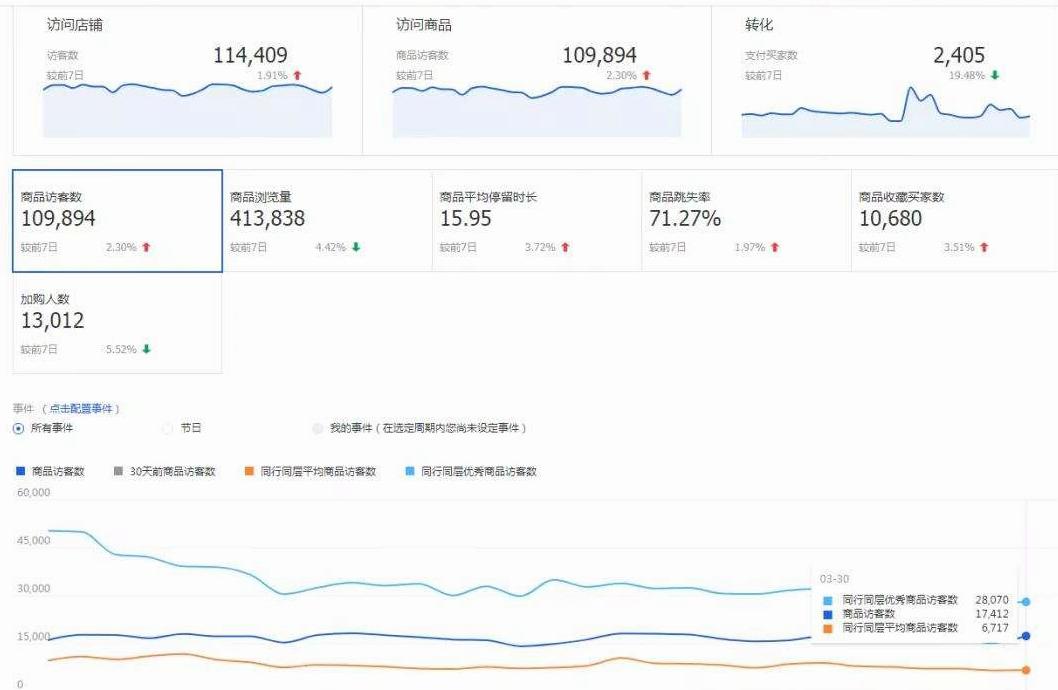This screenshot has width=1058, height=690.
Task: Select the 商品浏览量 metric card
Action: tap(327, 221)
